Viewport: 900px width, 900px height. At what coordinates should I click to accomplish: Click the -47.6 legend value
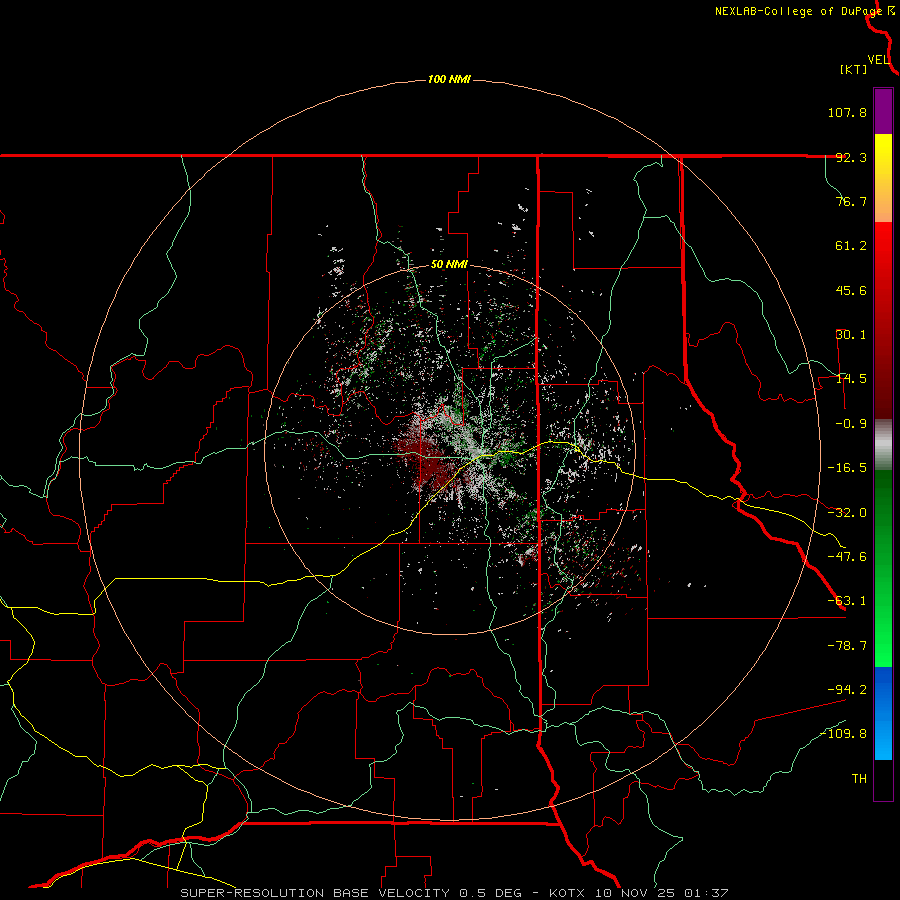(x=847, y=557)
